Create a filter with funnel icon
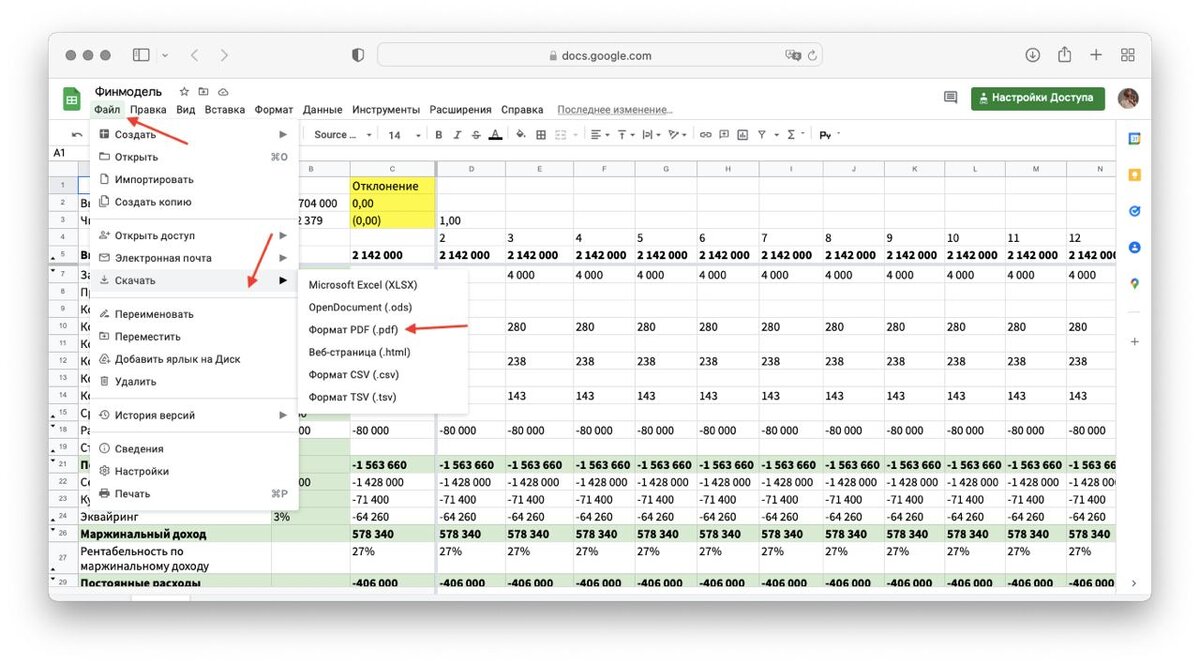The image size is (1200, 665). 763,135
